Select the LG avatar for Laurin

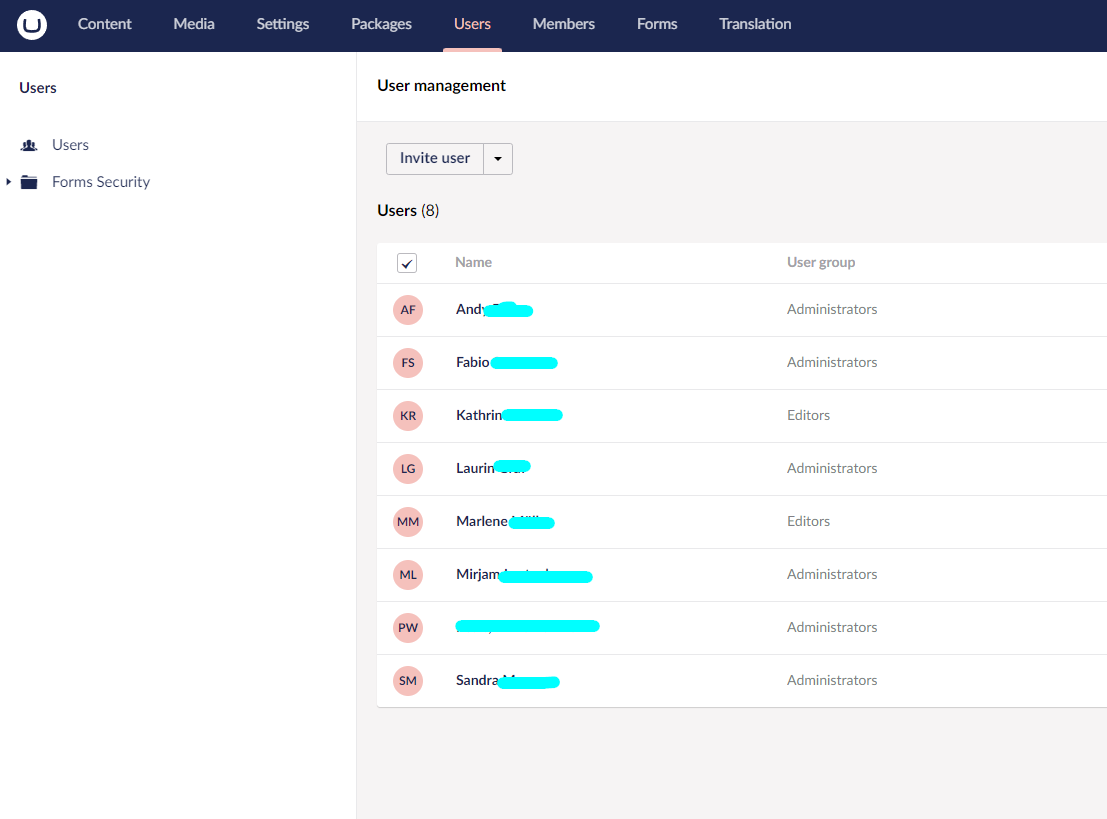tap(408, 469)
